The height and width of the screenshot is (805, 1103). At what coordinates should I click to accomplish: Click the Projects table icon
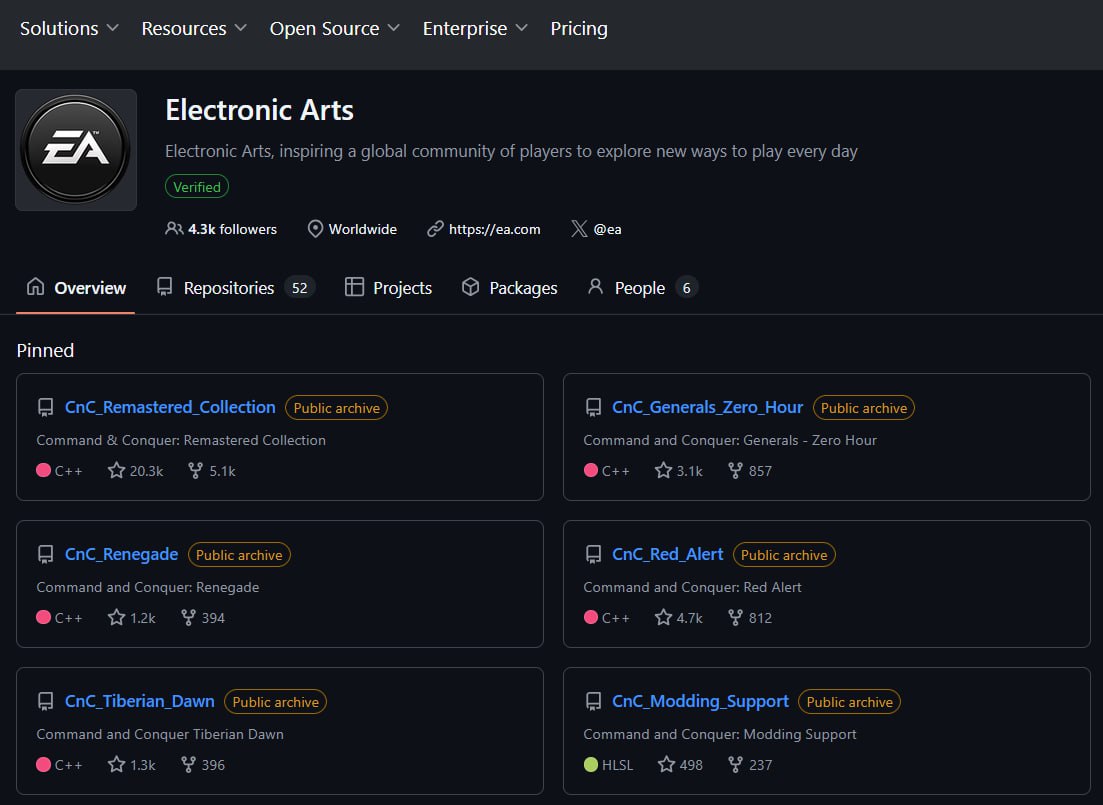(x=355, y=286)
